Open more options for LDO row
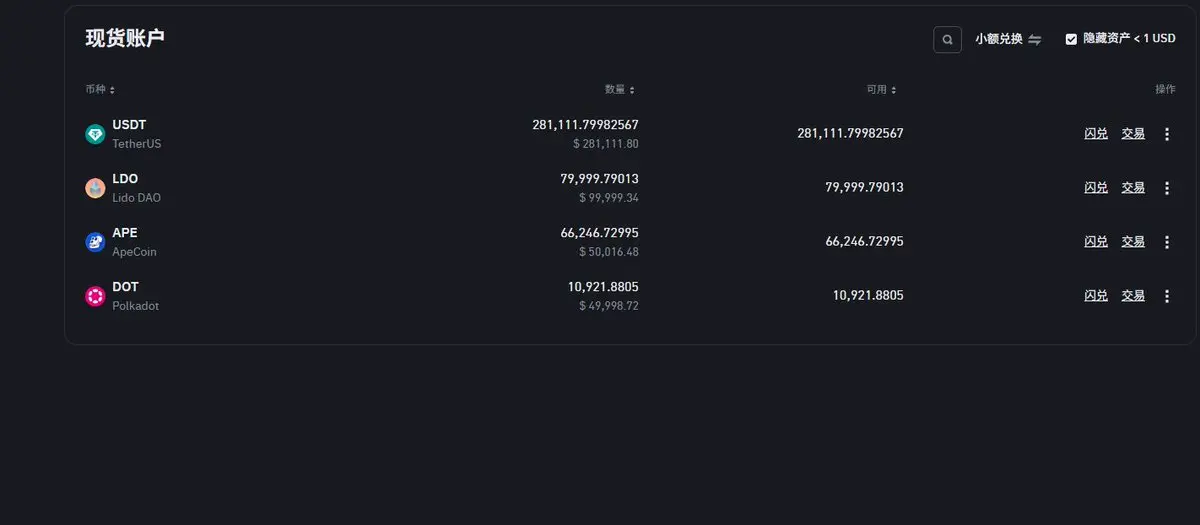The width and height of the screenshot is (1200, 525). click(1166, 188)
